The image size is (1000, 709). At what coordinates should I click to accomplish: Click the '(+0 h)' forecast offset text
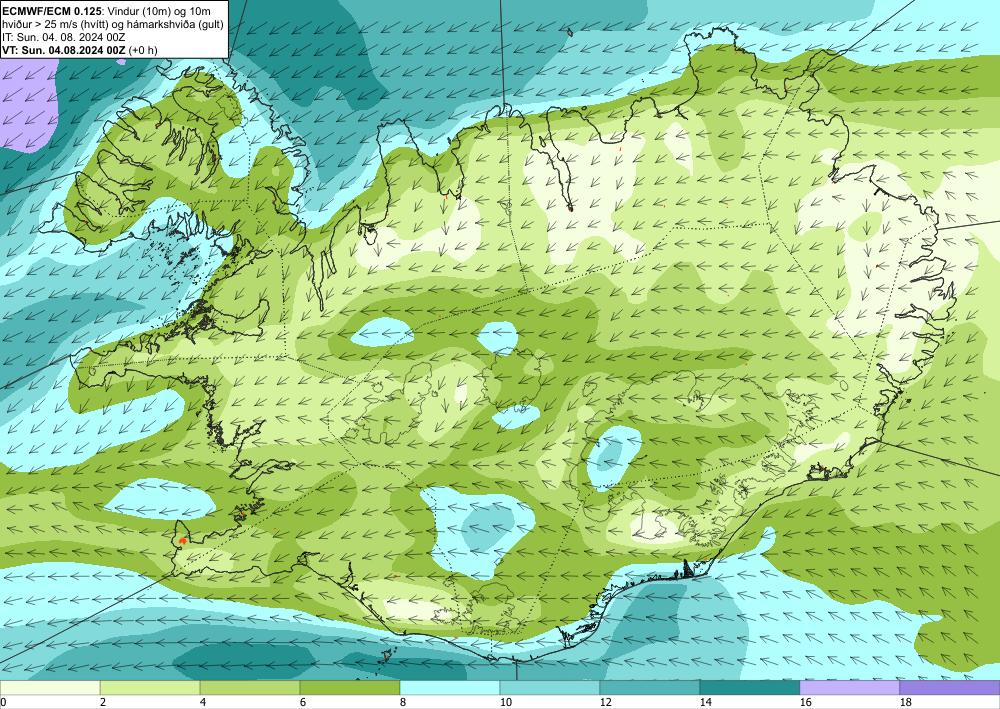[143, 50]
